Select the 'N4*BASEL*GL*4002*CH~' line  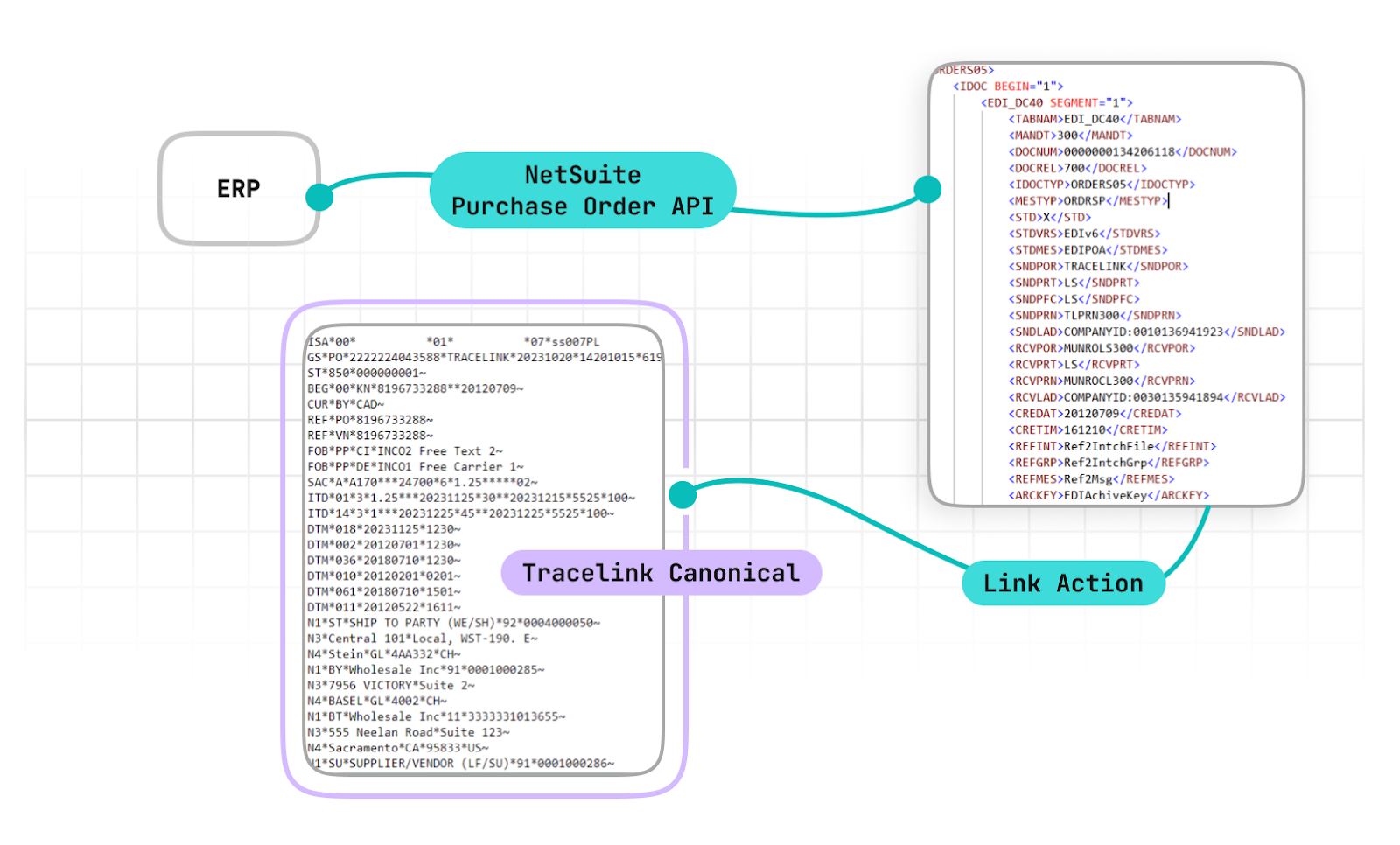tap(377, 702)
